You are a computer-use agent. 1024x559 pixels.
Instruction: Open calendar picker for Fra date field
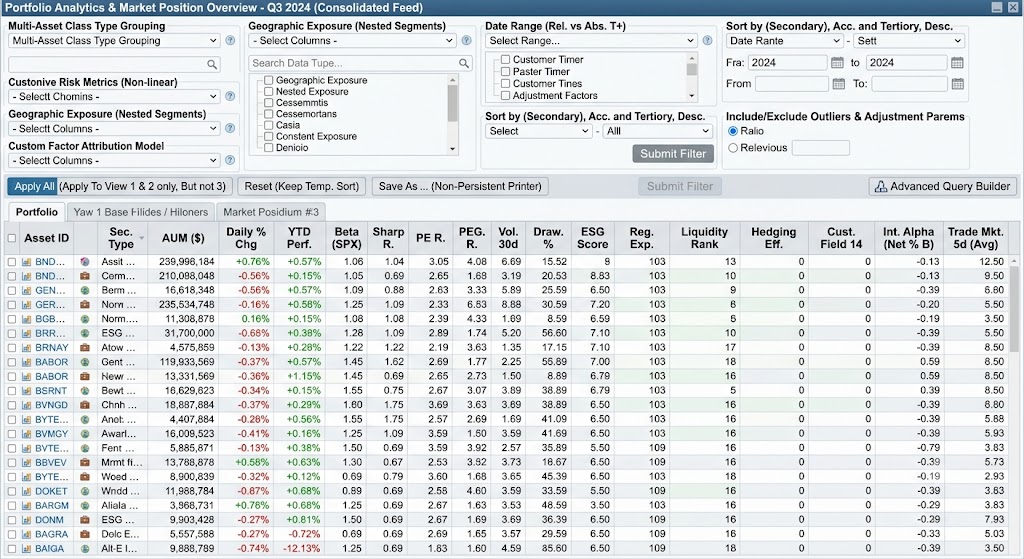837,63
